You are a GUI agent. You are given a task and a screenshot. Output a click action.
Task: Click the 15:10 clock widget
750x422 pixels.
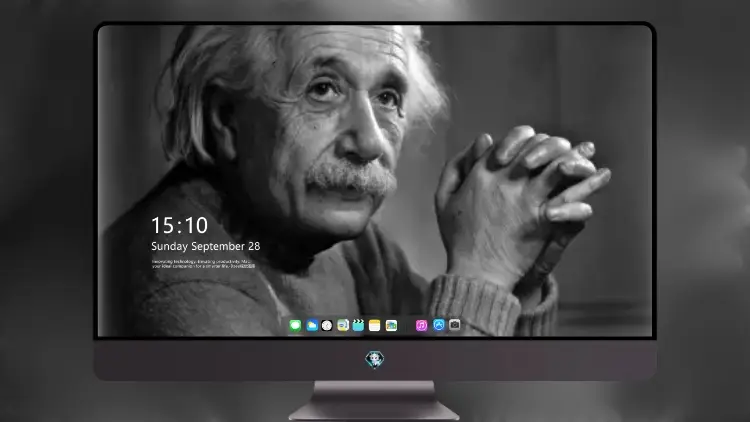click(179, 225)
